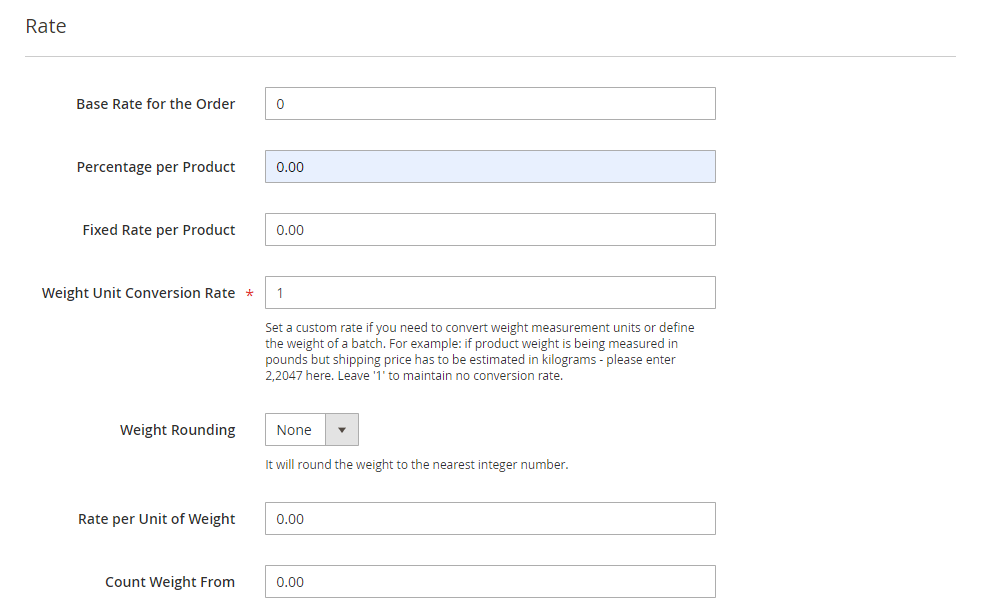Click the Fixed Rate per Product label

click(x=159, y=230)
